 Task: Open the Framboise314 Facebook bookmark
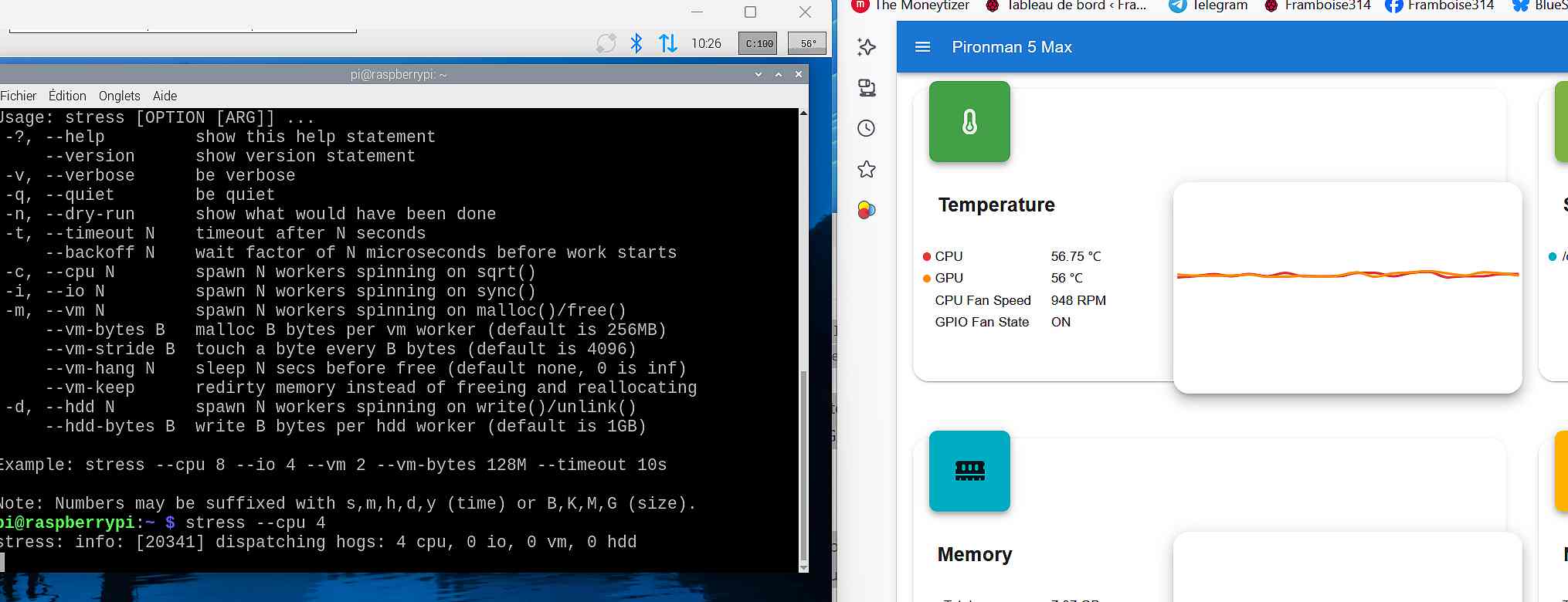click(x=1440, y=5)
